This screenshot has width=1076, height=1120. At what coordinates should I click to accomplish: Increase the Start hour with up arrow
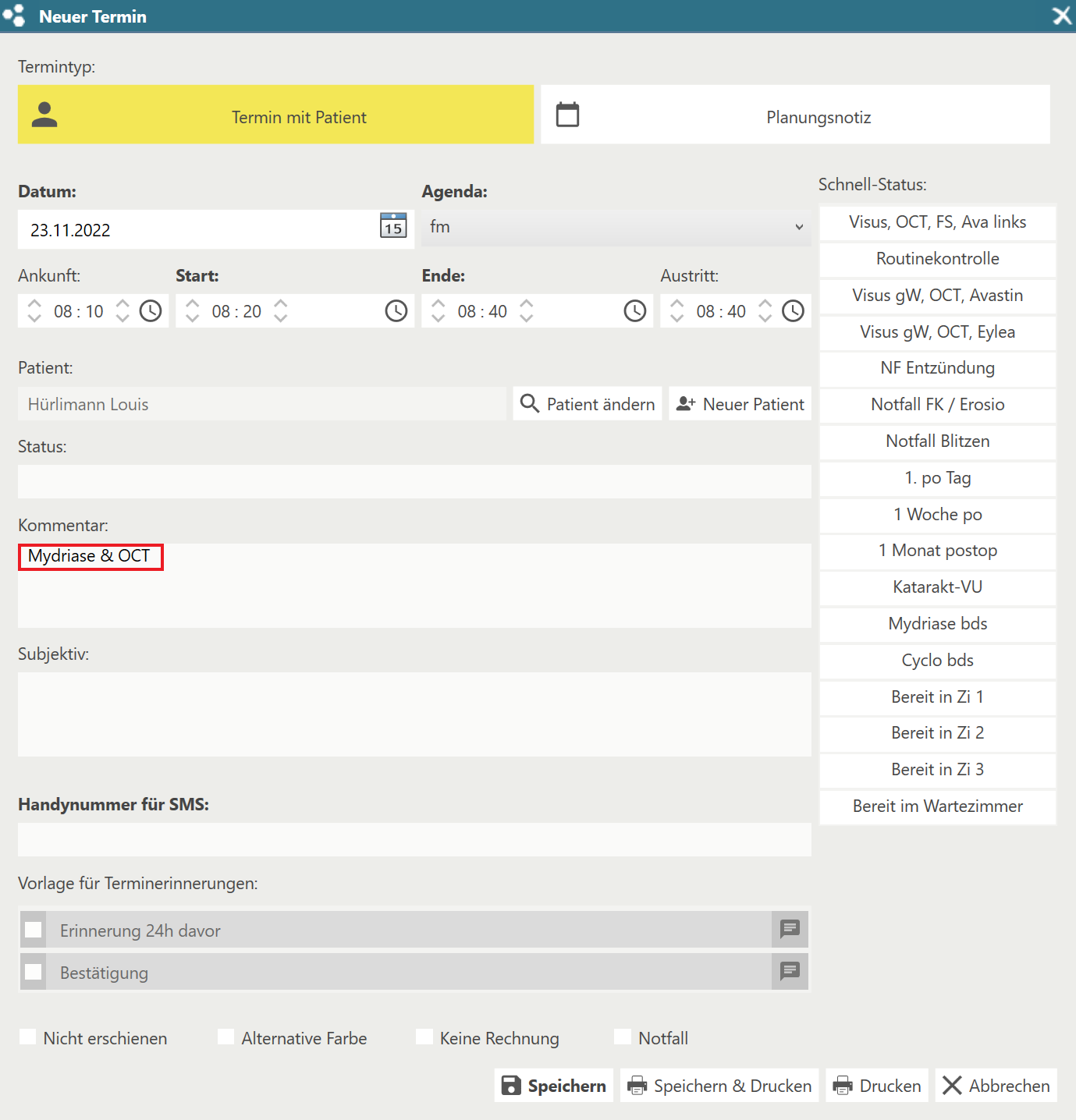pos(193,303)
